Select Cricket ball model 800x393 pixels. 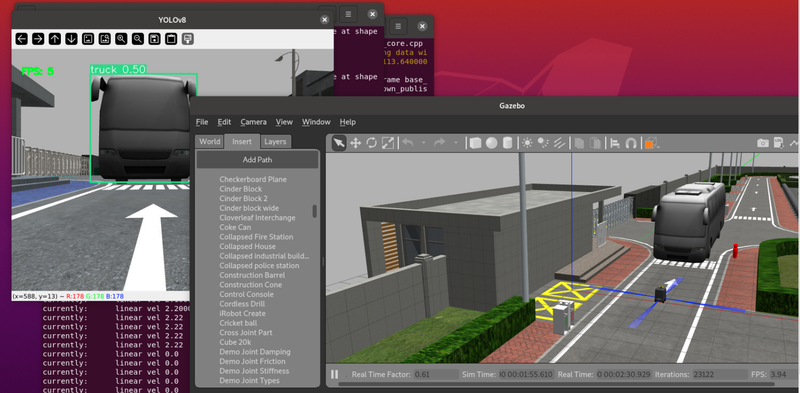coord(238,323)
